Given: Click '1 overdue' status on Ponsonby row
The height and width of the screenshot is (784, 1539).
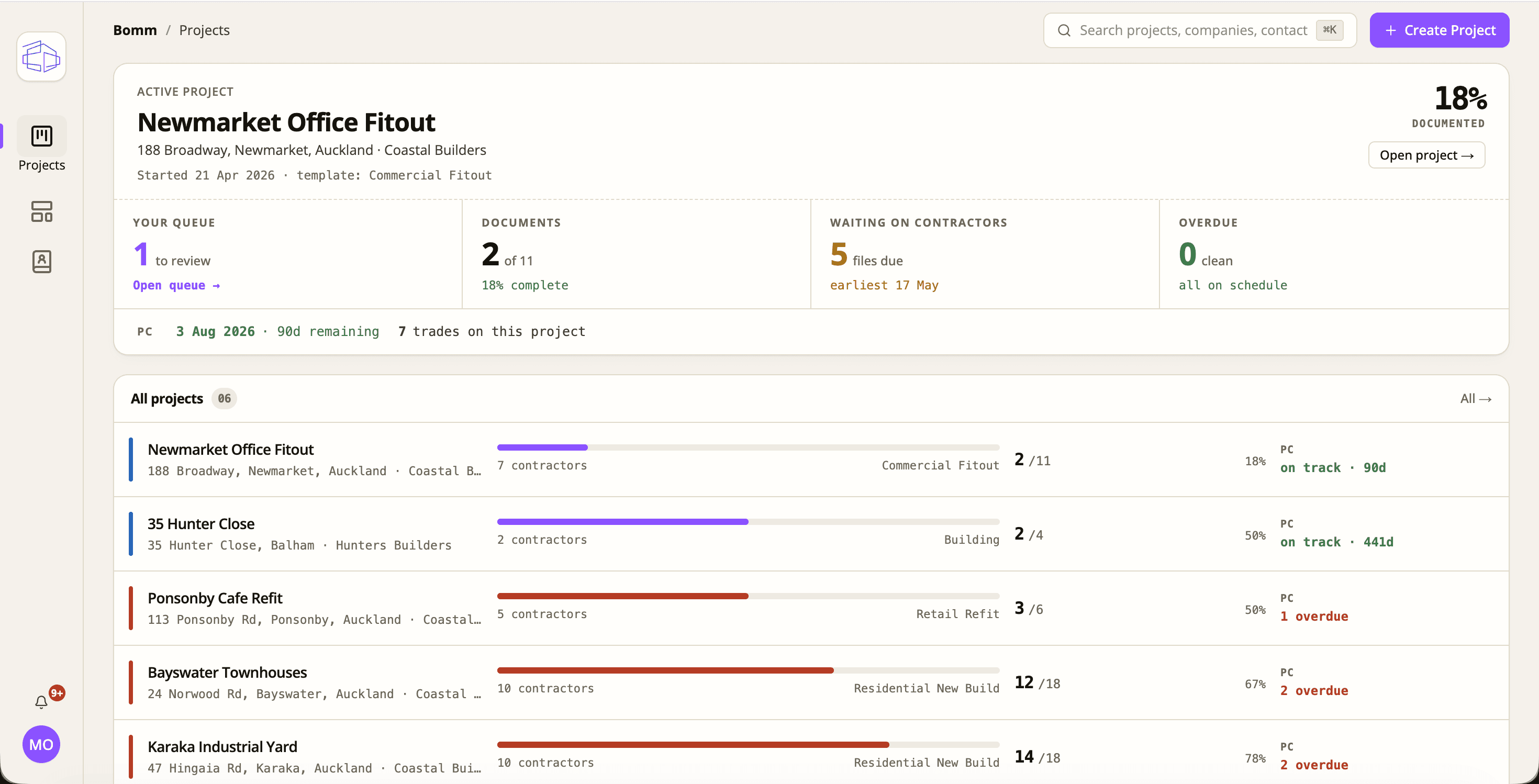Looking at the screenshot, I should 1314,616.
